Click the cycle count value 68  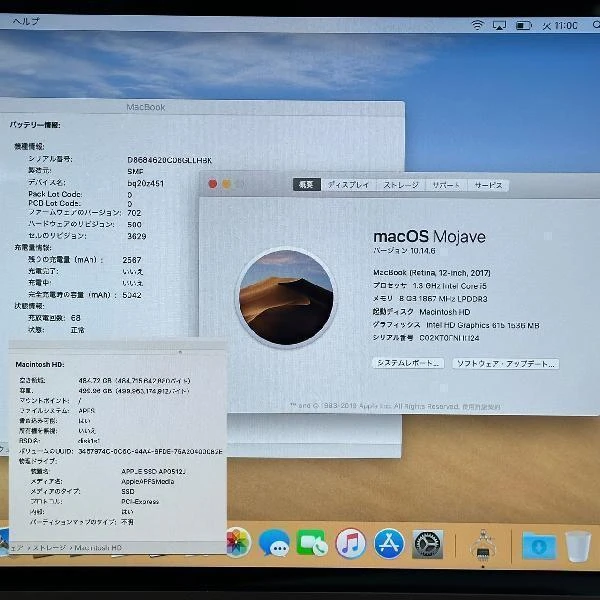coord(76,318)
